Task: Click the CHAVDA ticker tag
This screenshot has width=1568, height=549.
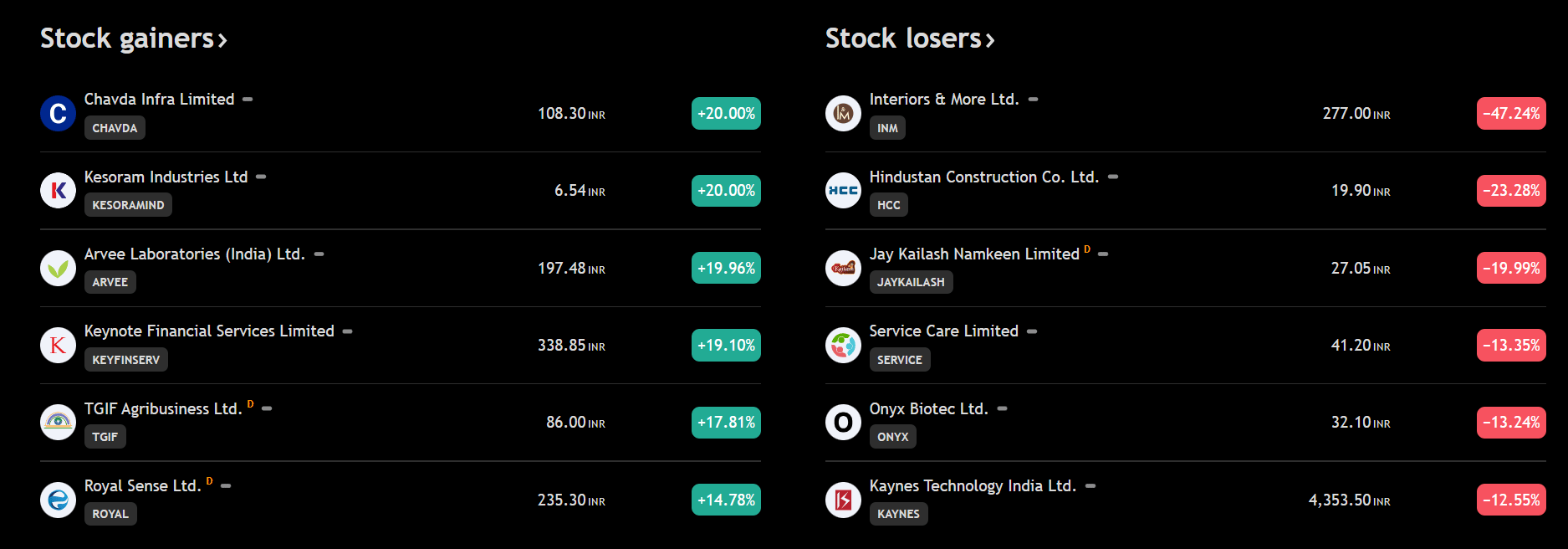Action: point(115,128)
